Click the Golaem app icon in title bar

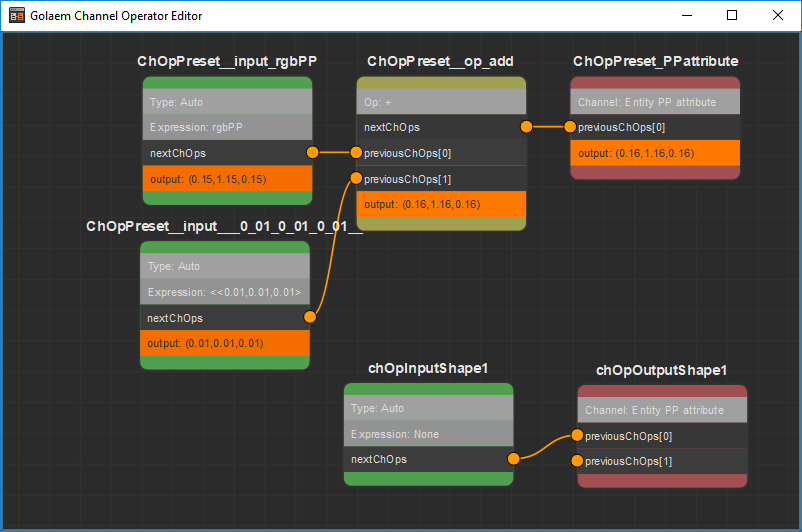[x=17, y=15]
